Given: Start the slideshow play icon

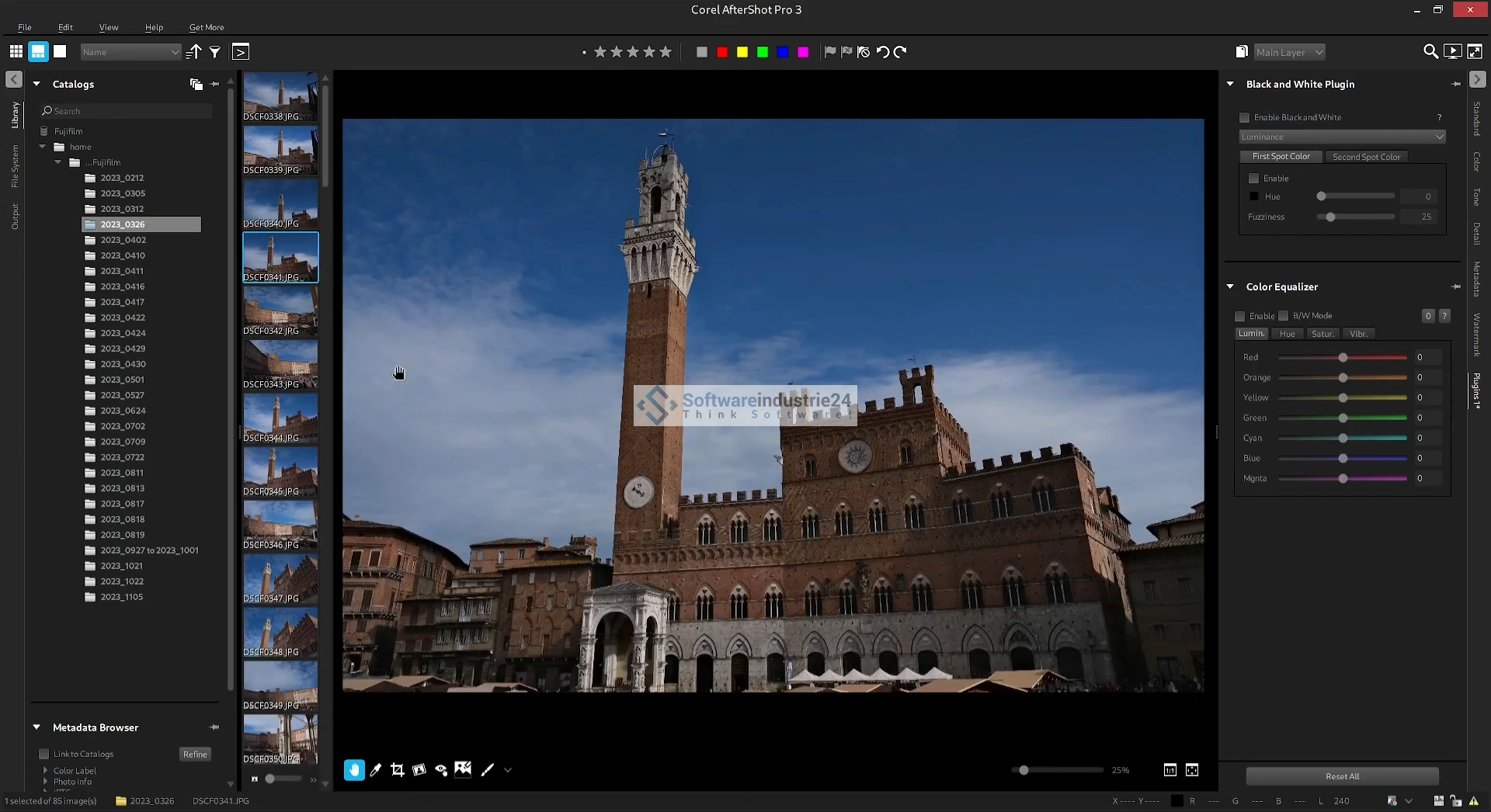Looking at the screenshot, I should click(x=1452, y=52).
